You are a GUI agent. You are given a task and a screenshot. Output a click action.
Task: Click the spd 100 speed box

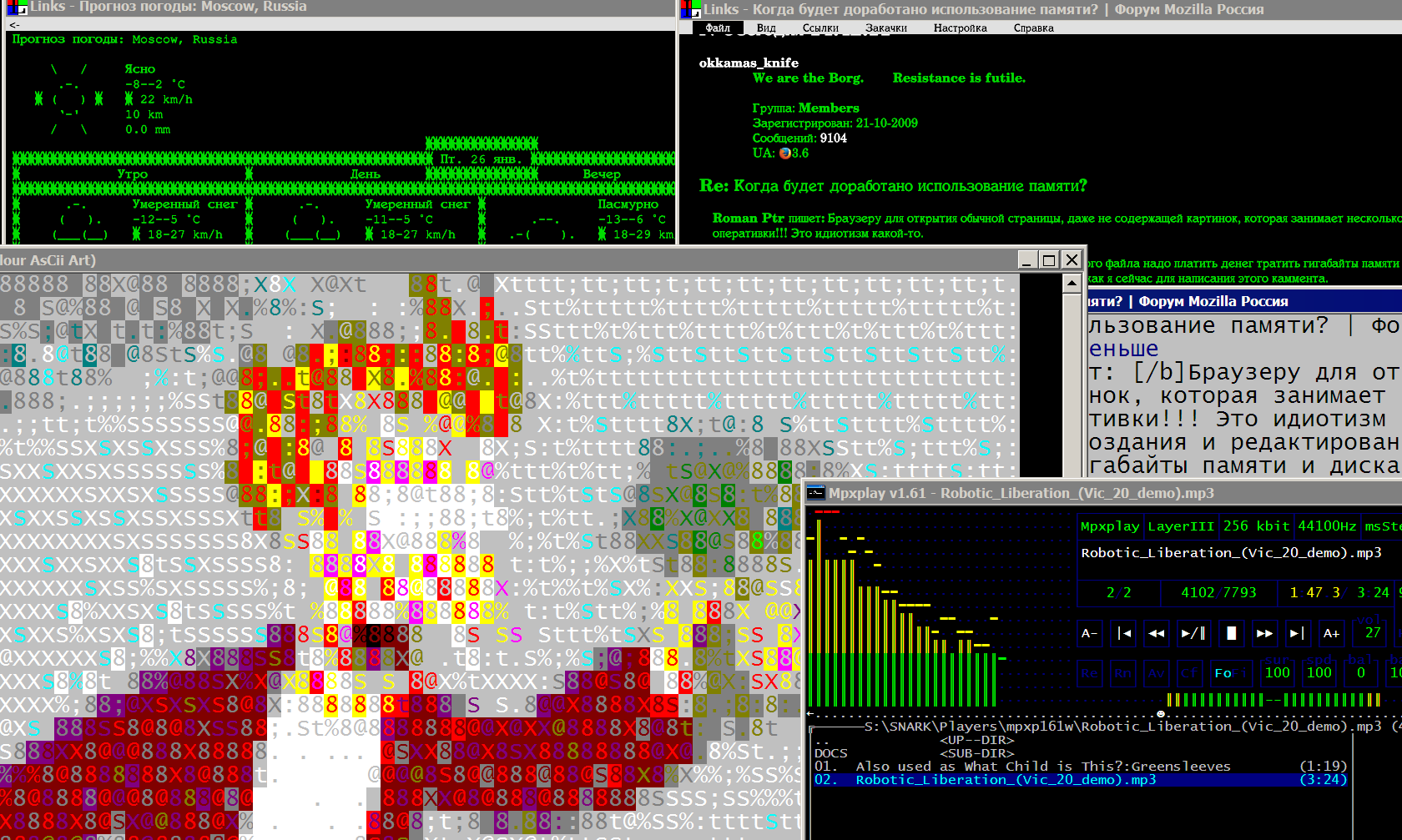(1319, 672)
